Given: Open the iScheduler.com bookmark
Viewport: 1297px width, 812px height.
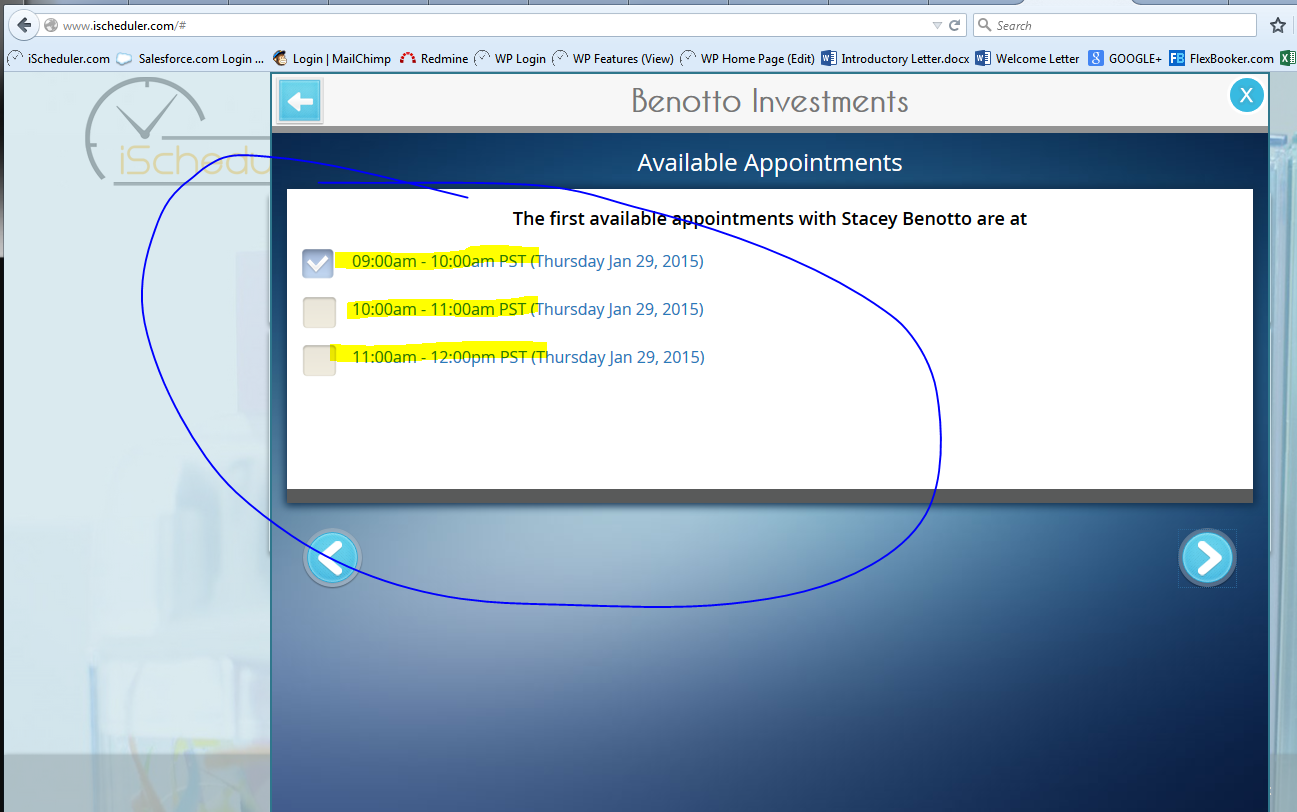Looking at the screenshot, I should pyautogui.click(x=59, y=59).
